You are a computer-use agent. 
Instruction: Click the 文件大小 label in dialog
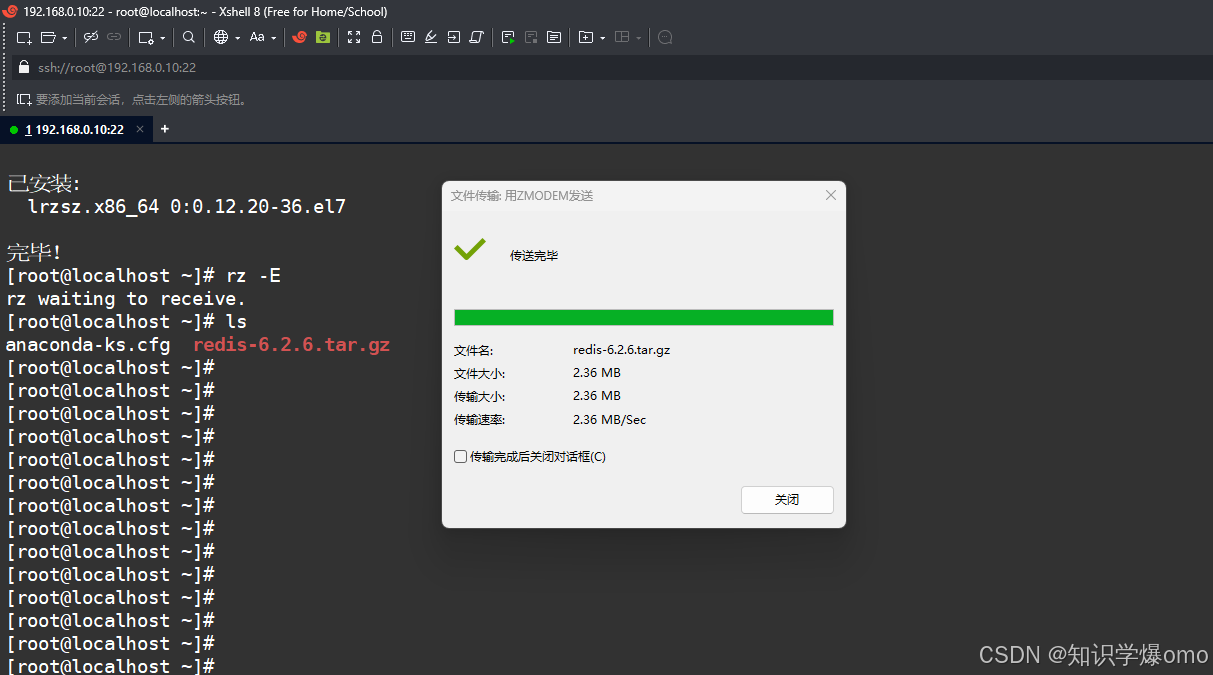(480, 373)
